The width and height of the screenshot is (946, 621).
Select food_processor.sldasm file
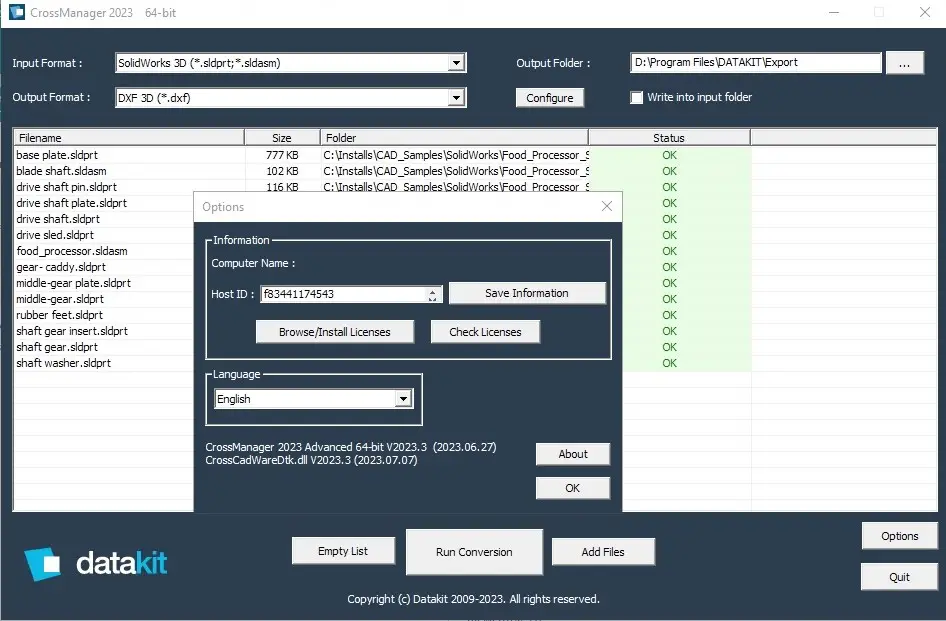point(72,251)
